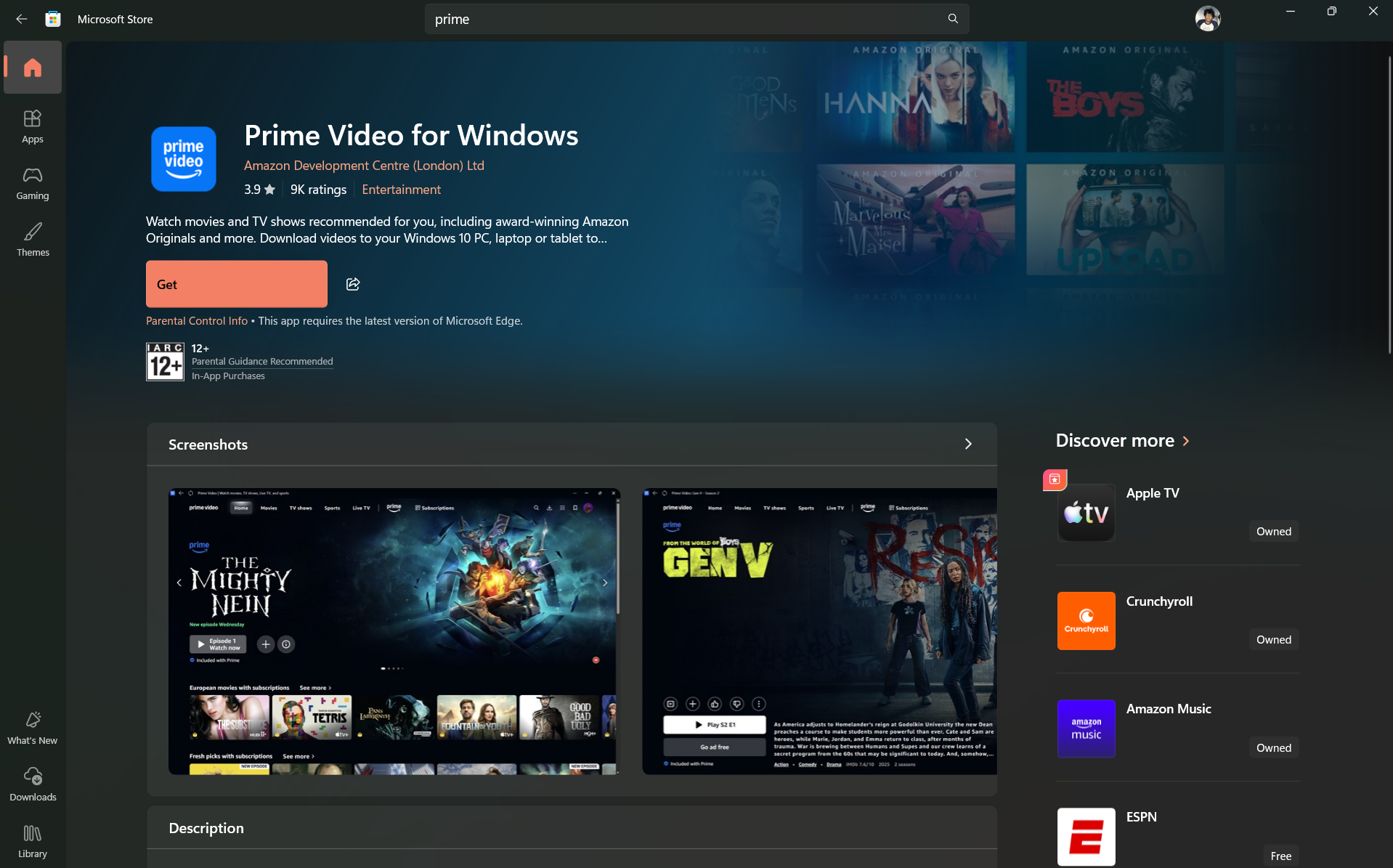Click Free button for ESPN
Screen dimensions: 1393x868
click(1280, 856)
